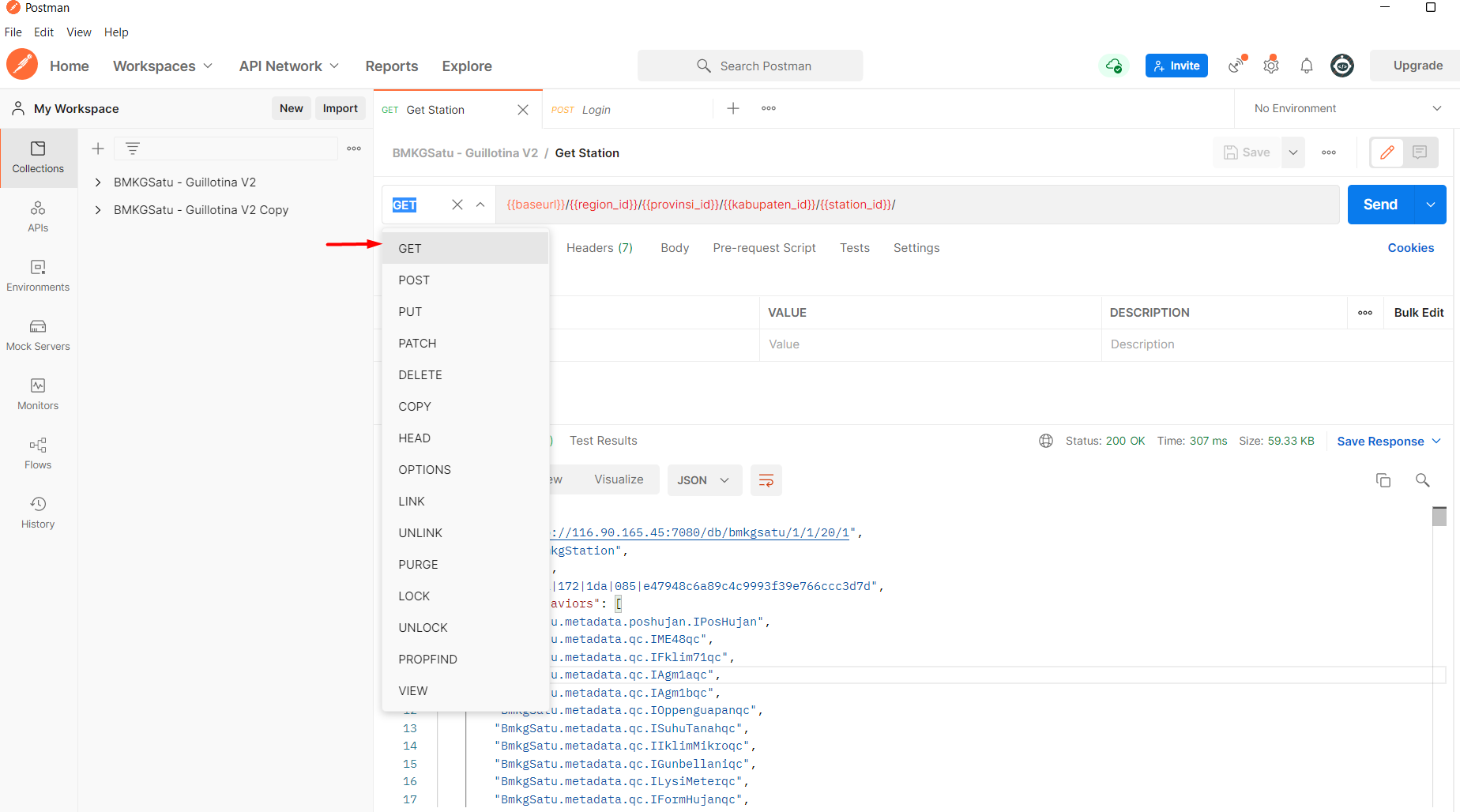
Task: Search within response body
Action: pyautogui.click(x=1423, y=480)
